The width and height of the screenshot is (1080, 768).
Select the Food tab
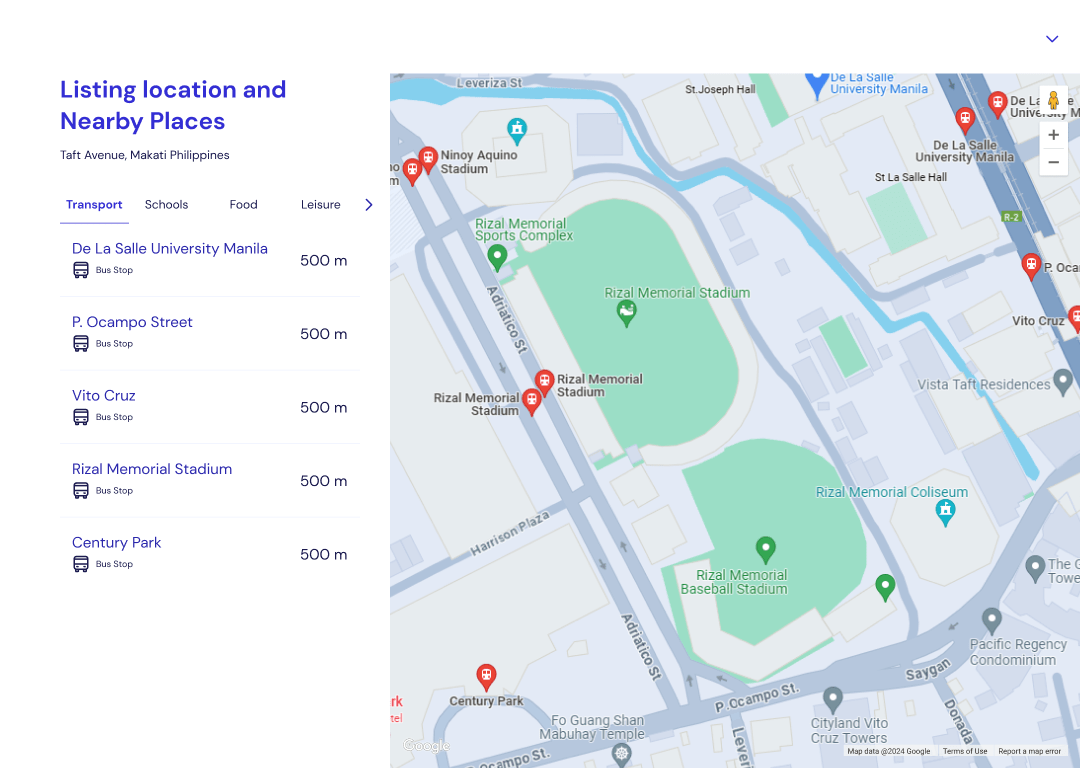click(x=243, y=205)
